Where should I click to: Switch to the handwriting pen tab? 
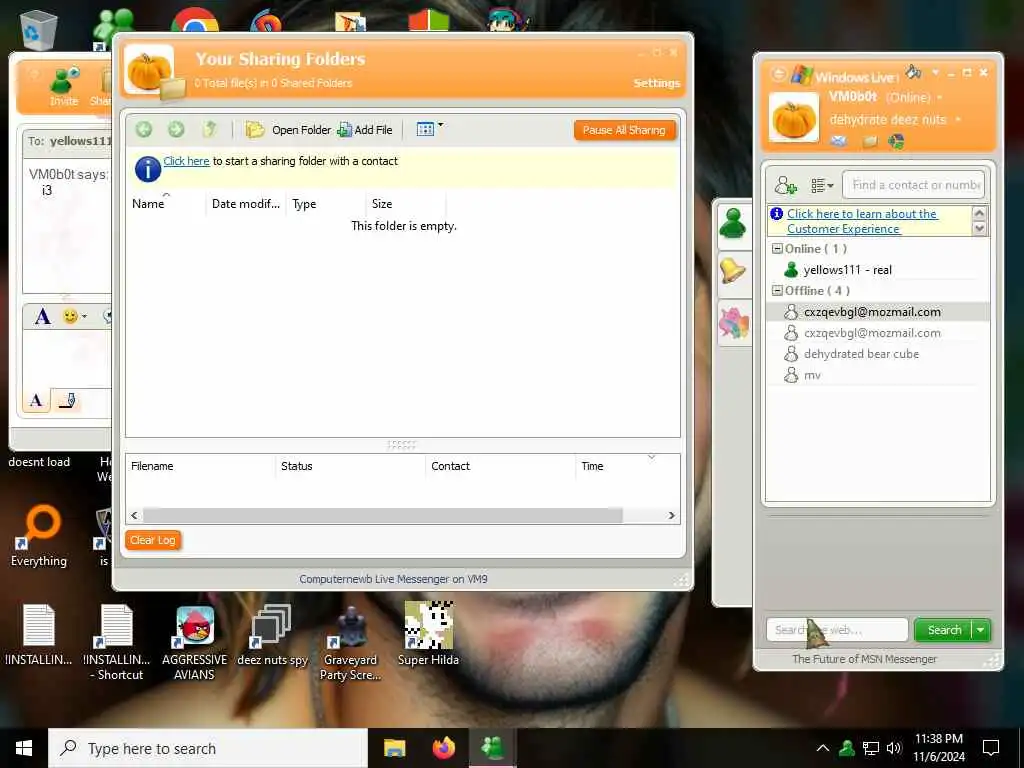click(67, 400)
